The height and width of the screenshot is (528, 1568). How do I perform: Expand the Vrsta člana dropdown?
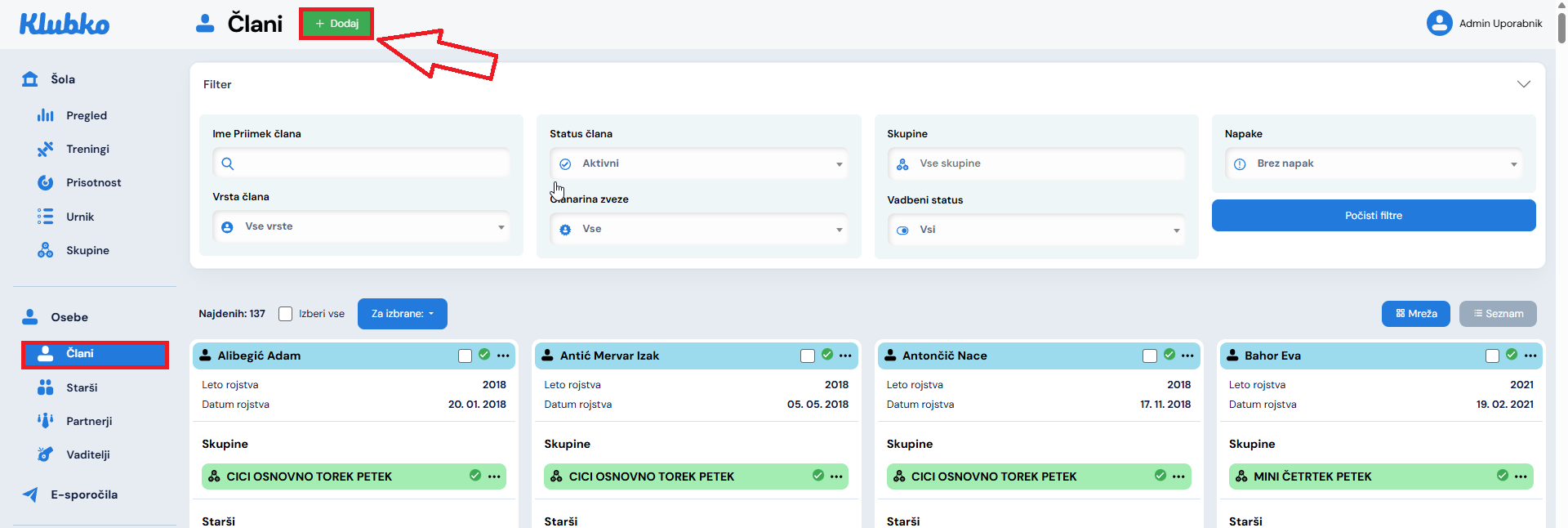(362, 226)
